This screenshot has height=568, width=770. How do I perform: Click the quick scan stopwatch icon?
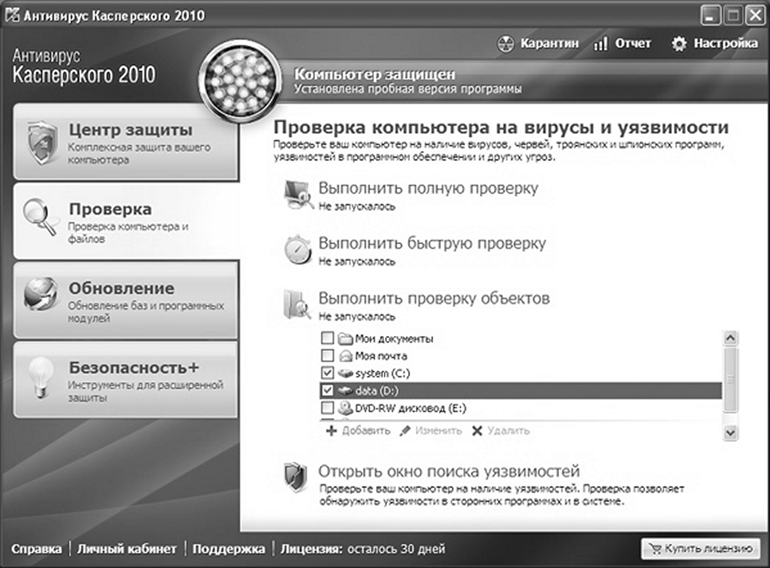pyautogui.click(x=298, y=250)
